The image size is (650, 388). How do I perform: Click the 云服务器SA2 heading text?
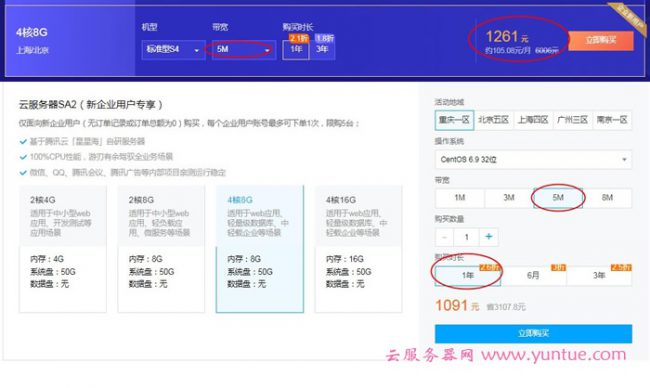click(x=90, y=105)
